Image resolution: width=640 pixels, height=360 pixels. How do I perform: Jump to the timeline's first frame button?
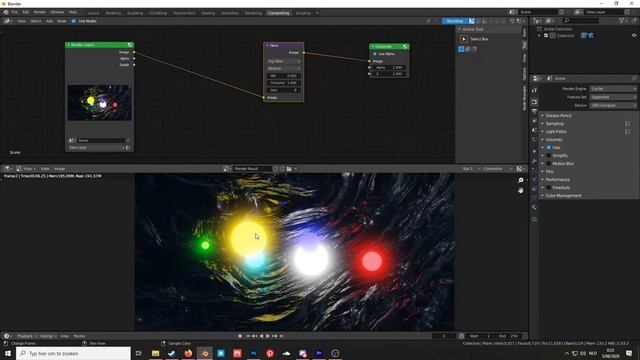pos(247,336)
